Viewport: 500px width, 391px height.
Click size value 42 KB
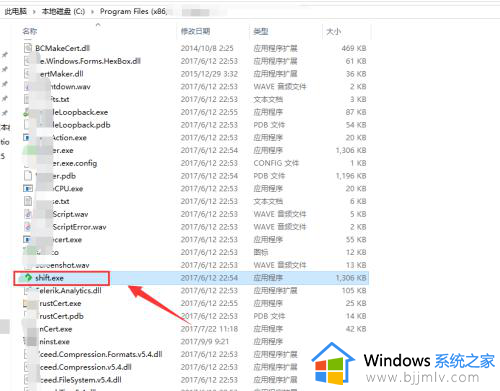point(356,329)
